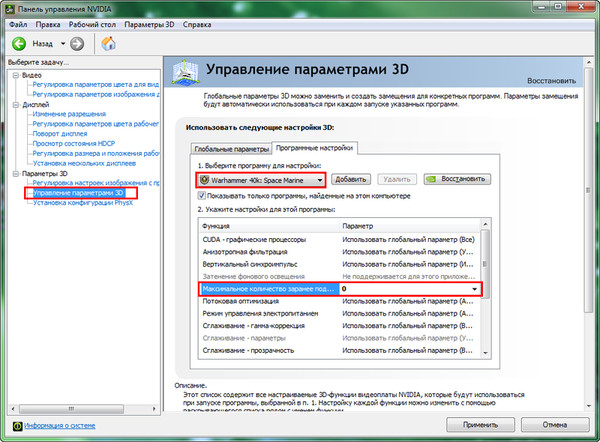Select Регулировка размера и положения item
Image resolution: width=600 pixels, height=442 pixels.
(x=96, y=153)
